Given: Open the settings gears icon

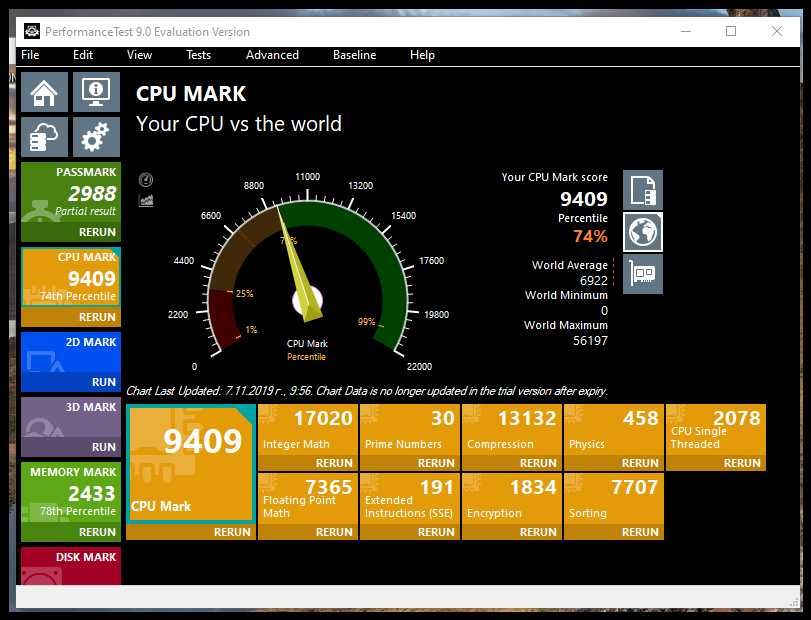Looking at the screenshot, I should pyautogui.click(x=96, y=137).
